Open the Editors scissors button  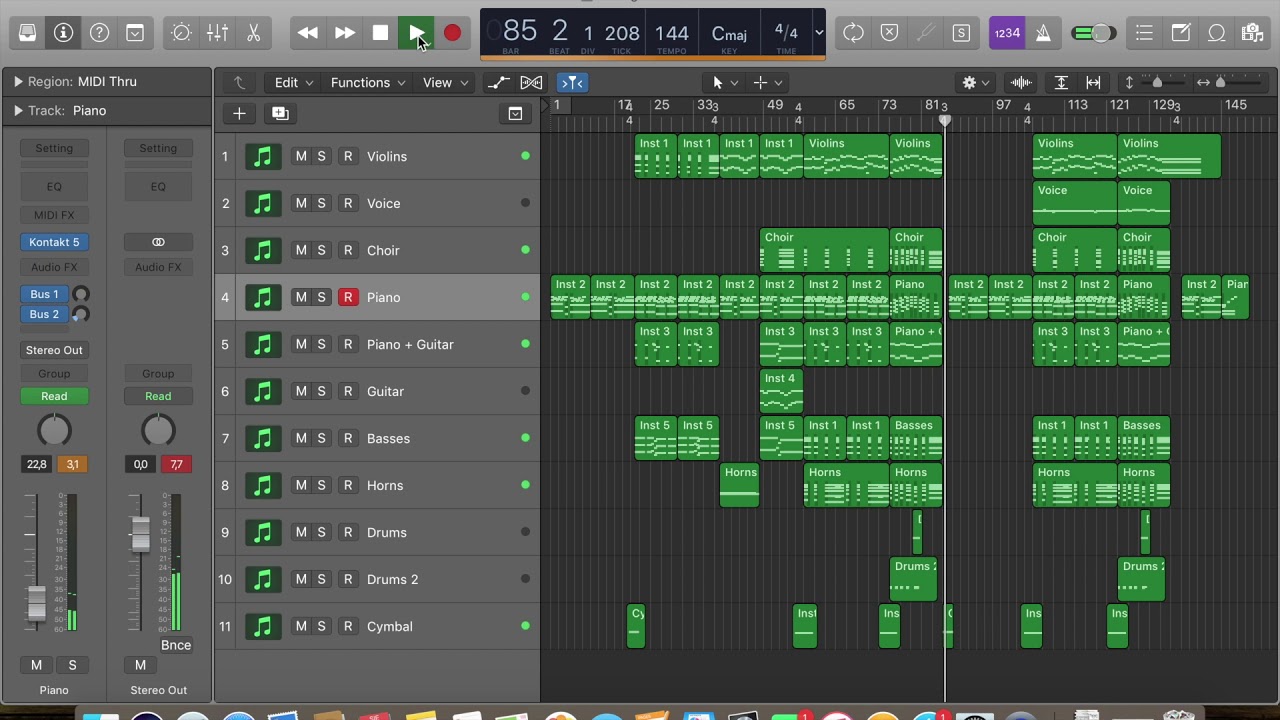pos(253,33)
